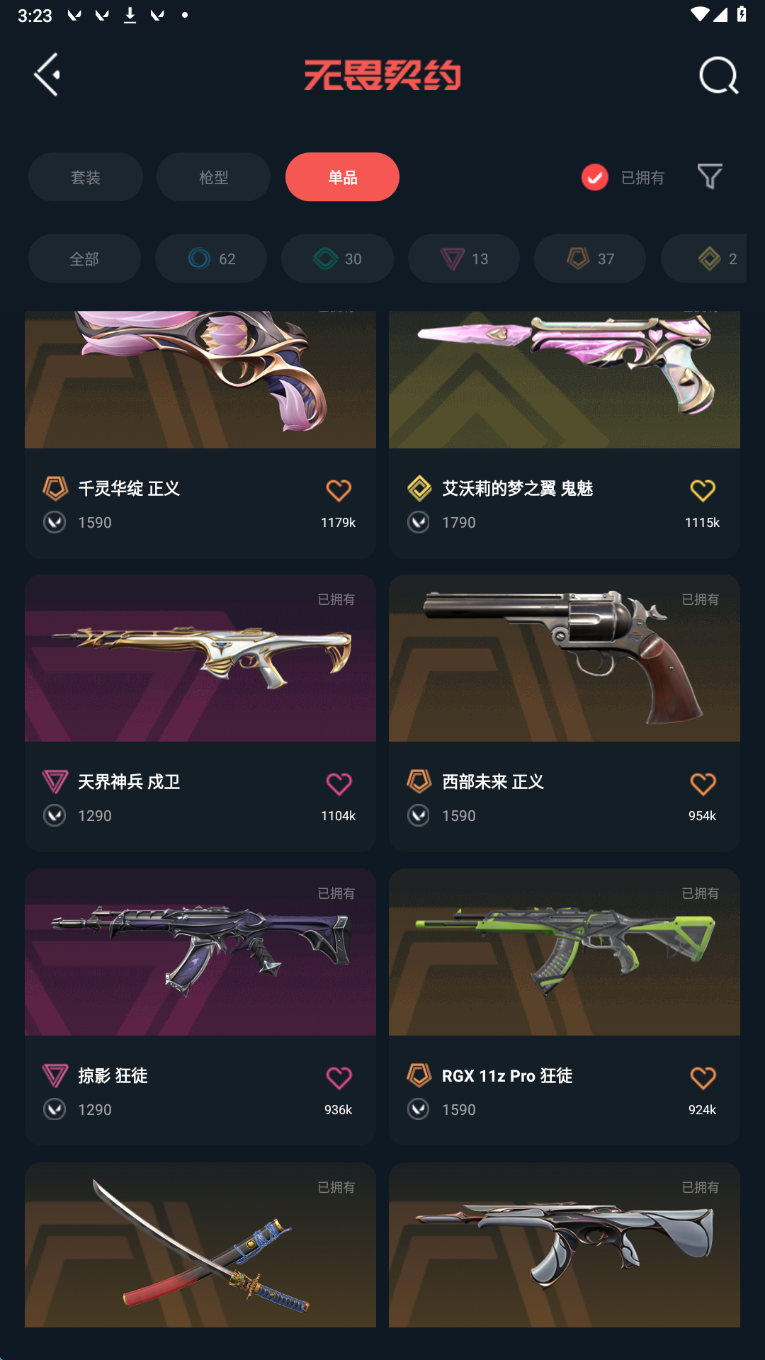Tap heart icon on RGX 11z Pro 狂徒

703,1077
